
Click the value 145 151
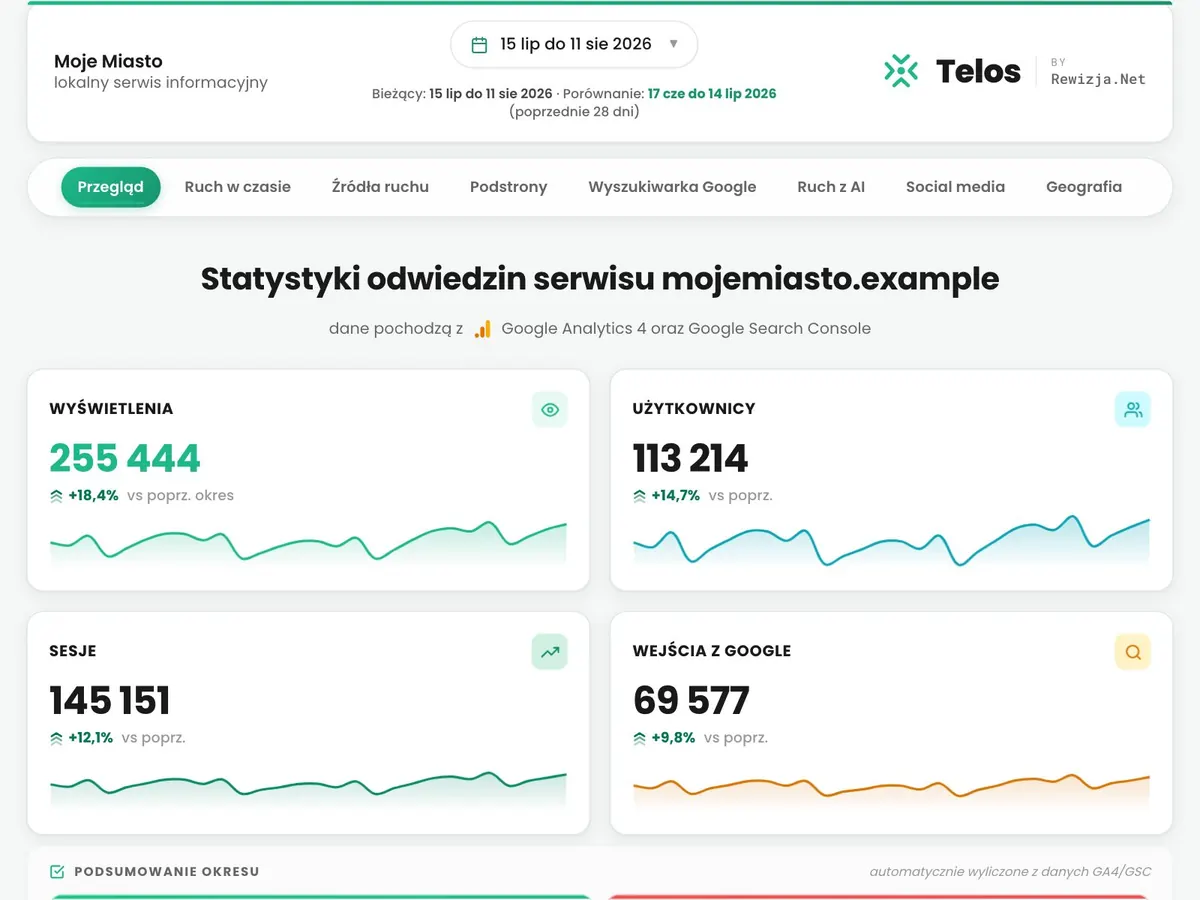[x=110, y=701]
